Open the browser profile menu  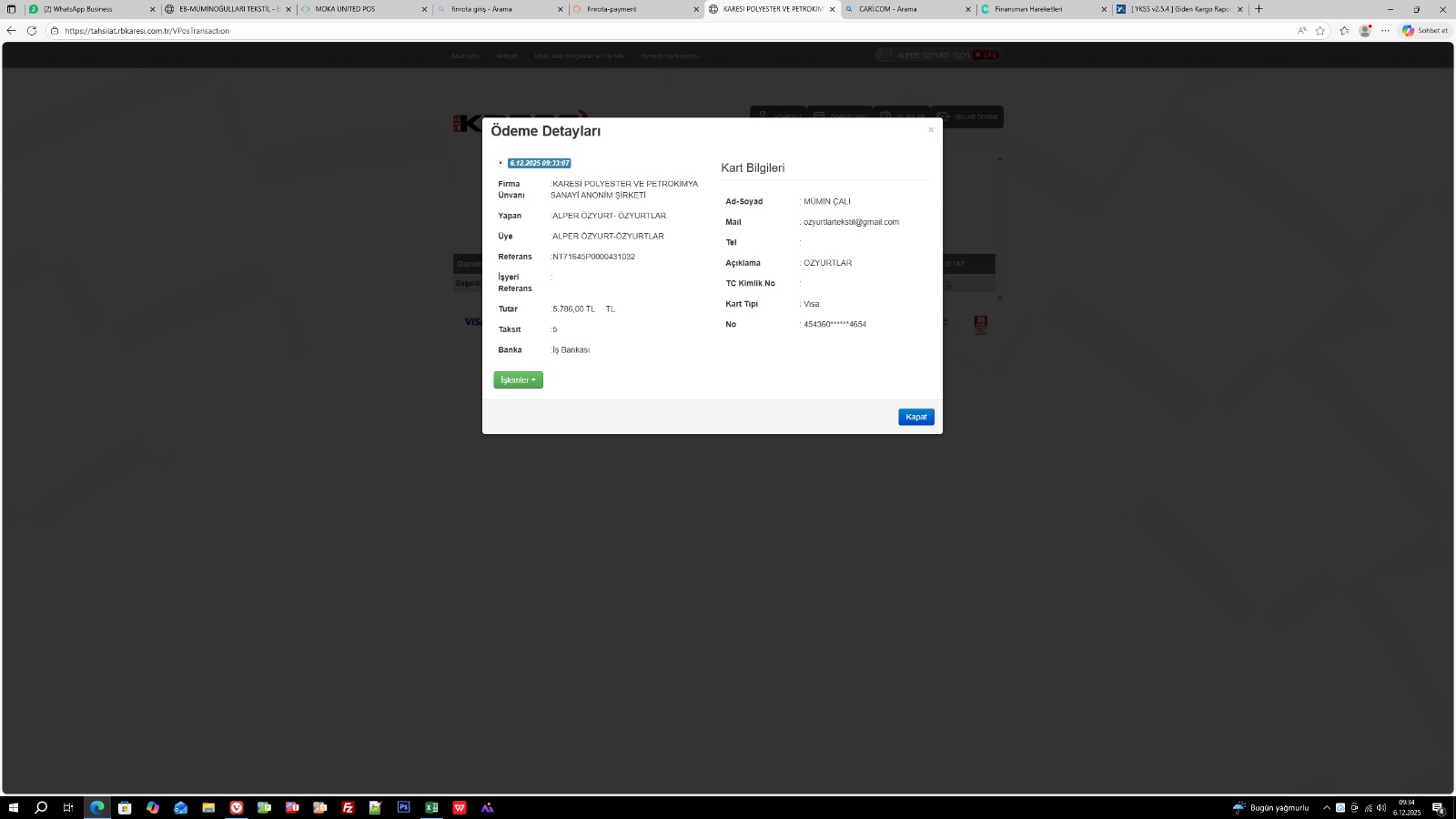[1364, 31]
